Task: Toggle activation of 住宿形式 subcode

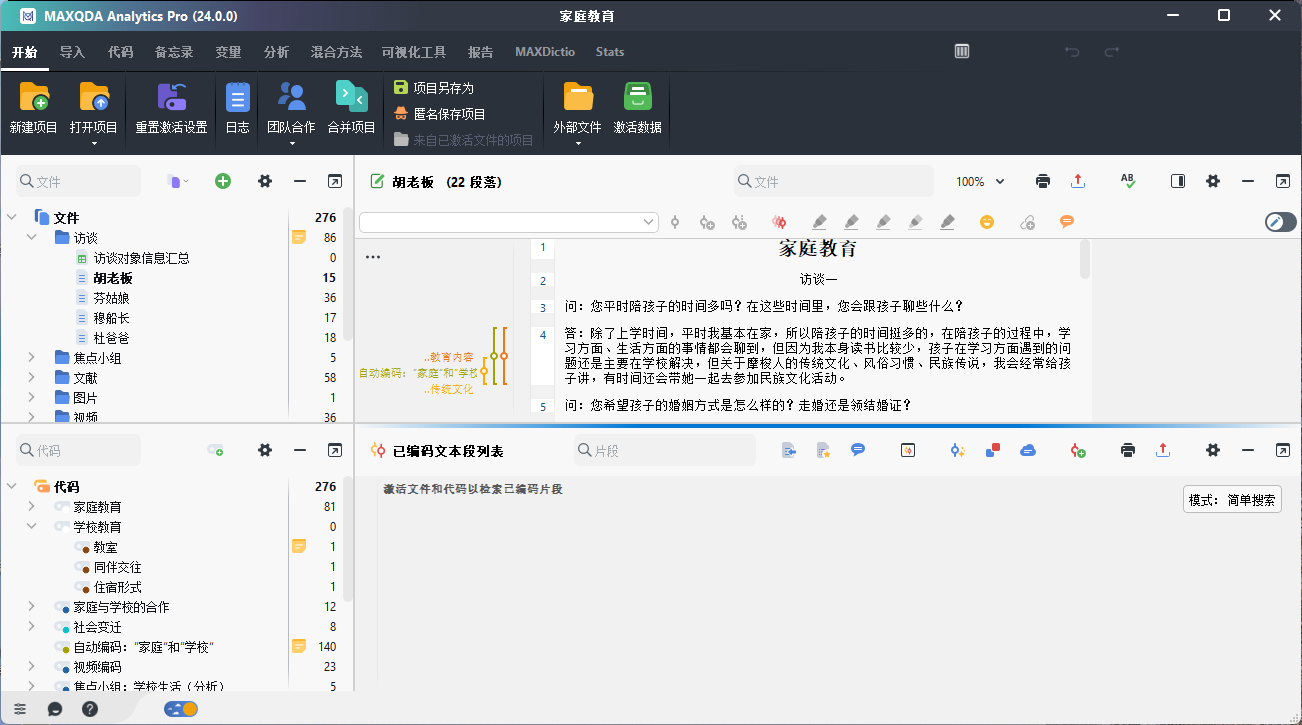Action: click(x=83, y=587)
